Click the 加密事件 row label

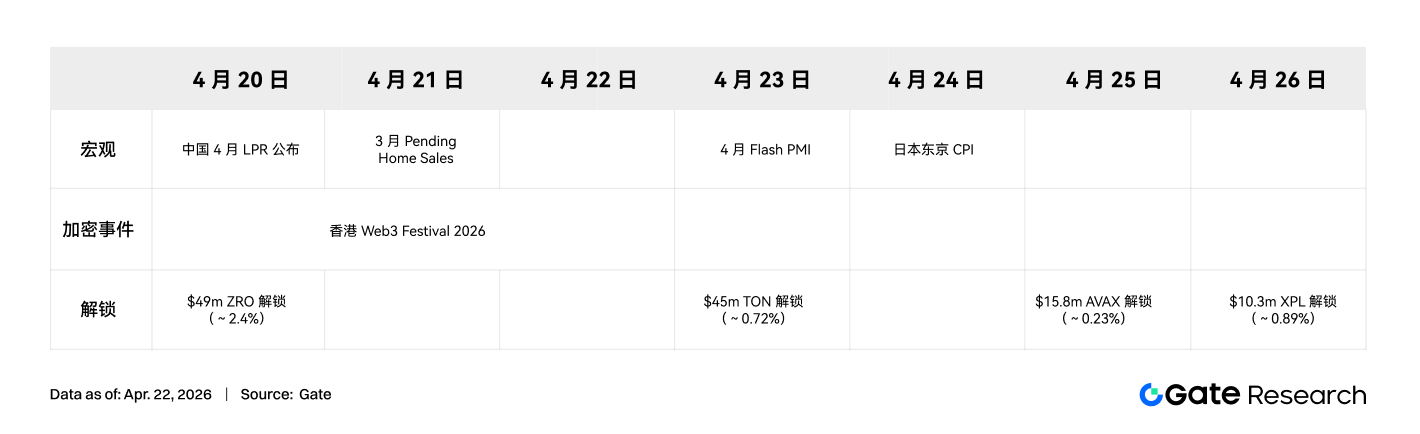click(98, 230)
